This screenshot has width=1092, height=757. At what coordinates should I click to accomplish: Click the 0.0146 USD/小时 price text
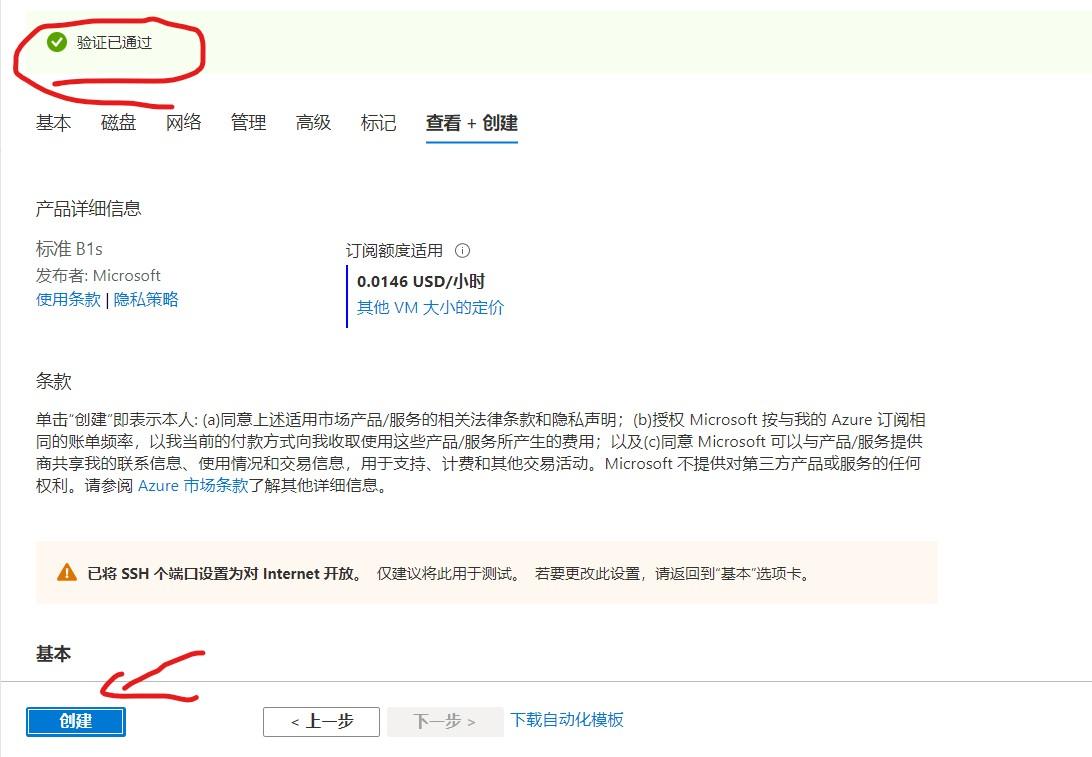tap(420, 281)
